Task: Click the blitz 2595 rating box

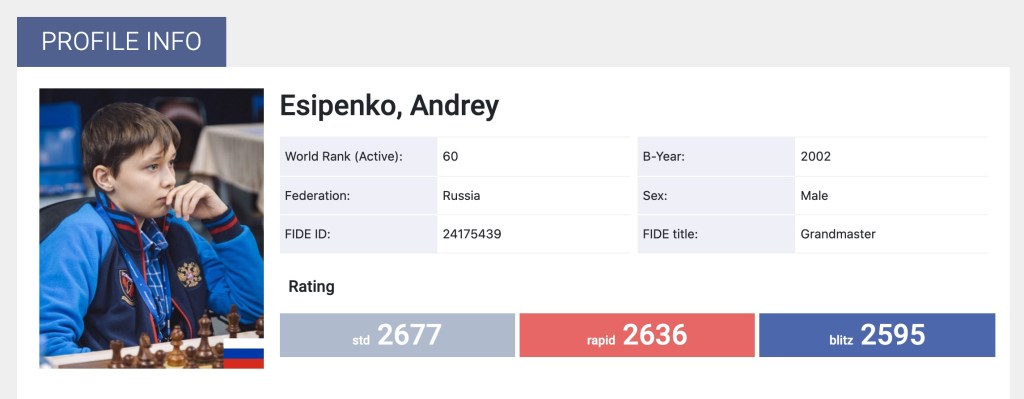Action: (877, 335)
